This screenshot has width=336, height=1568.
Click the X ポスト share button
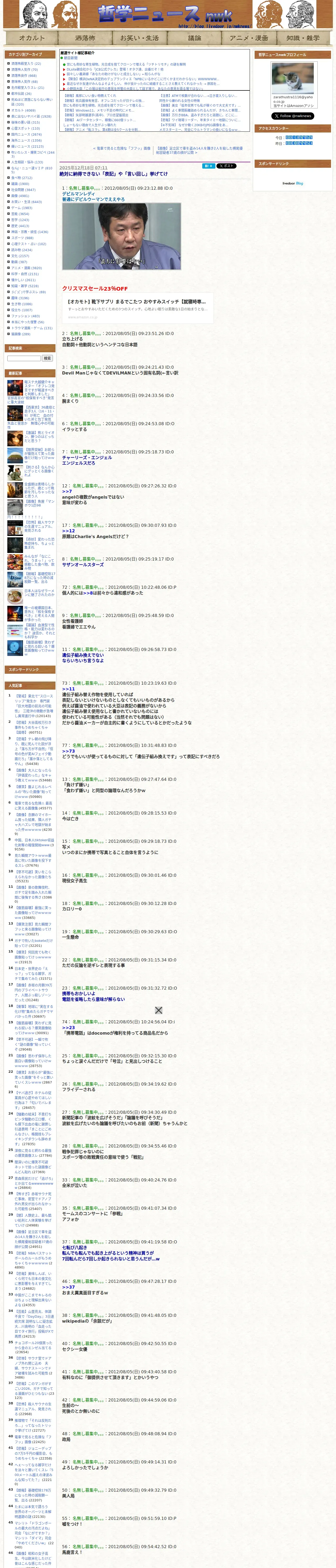click(226, 166)
